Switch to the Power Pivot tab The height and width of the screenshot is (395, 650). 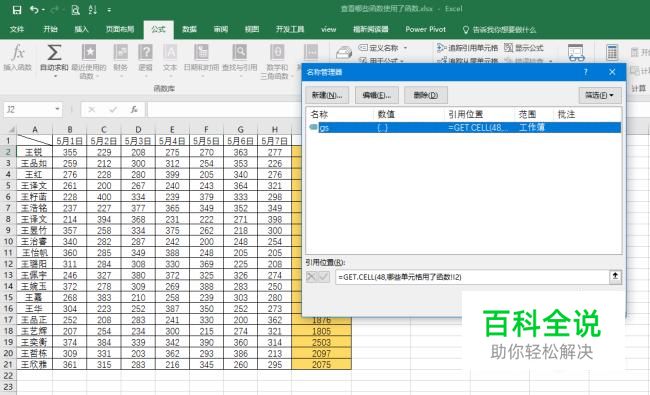(425, 29)
